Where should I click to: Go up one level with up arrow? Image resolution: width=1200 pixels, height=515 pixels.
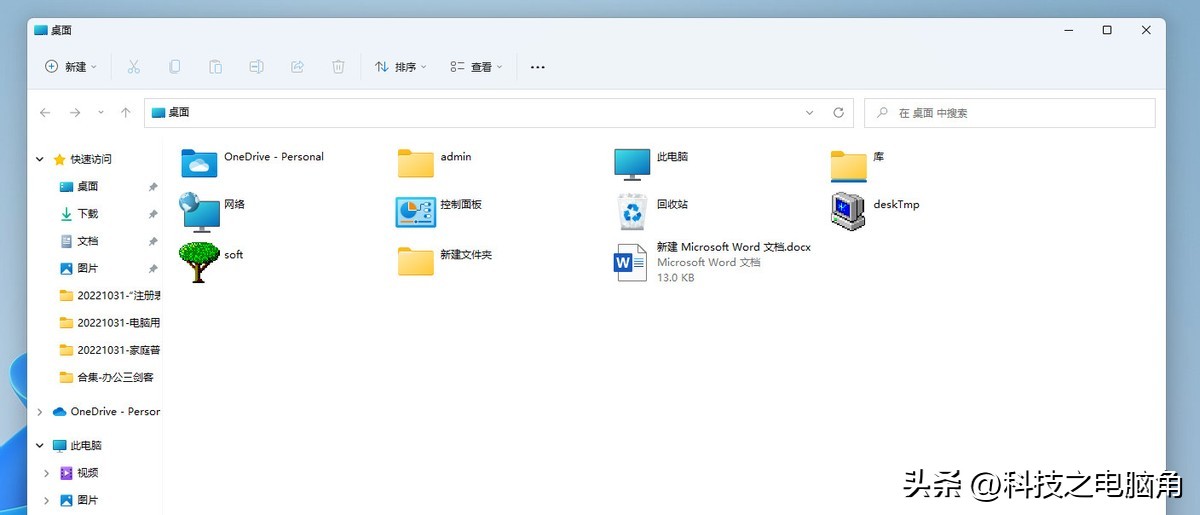pyautogui.click(x=125, y=113)
